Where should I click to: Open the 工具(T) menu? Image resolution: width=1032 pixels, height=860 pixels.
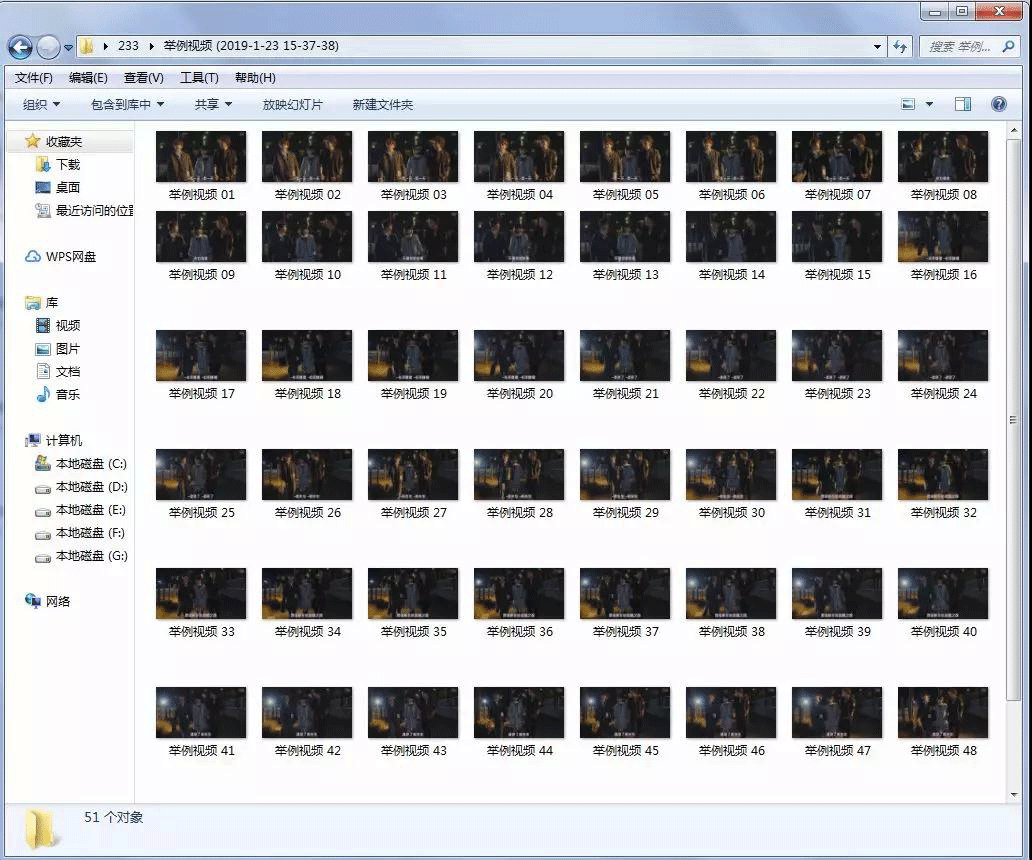[198, 78]
